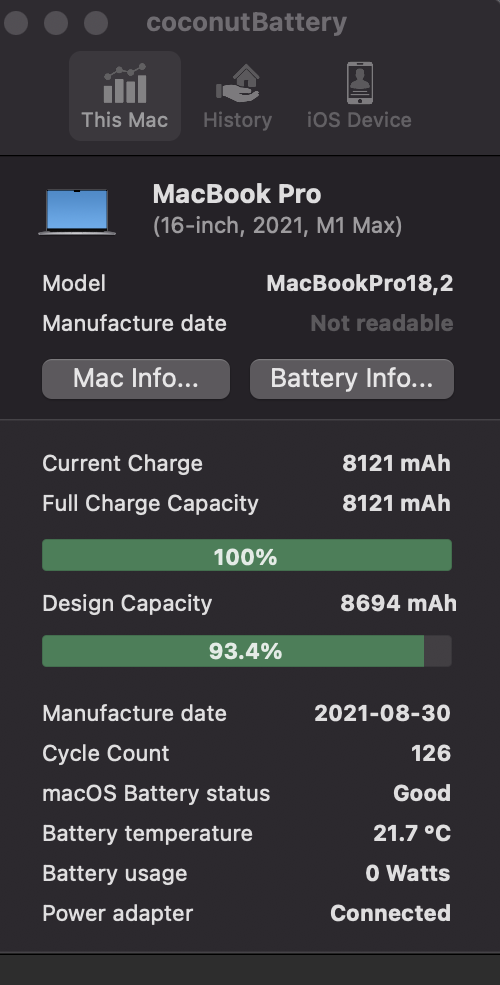Click the This Mac bar chart icon
Image resolution: width=500 pixels, height=985 pixels.
[125, 83]
